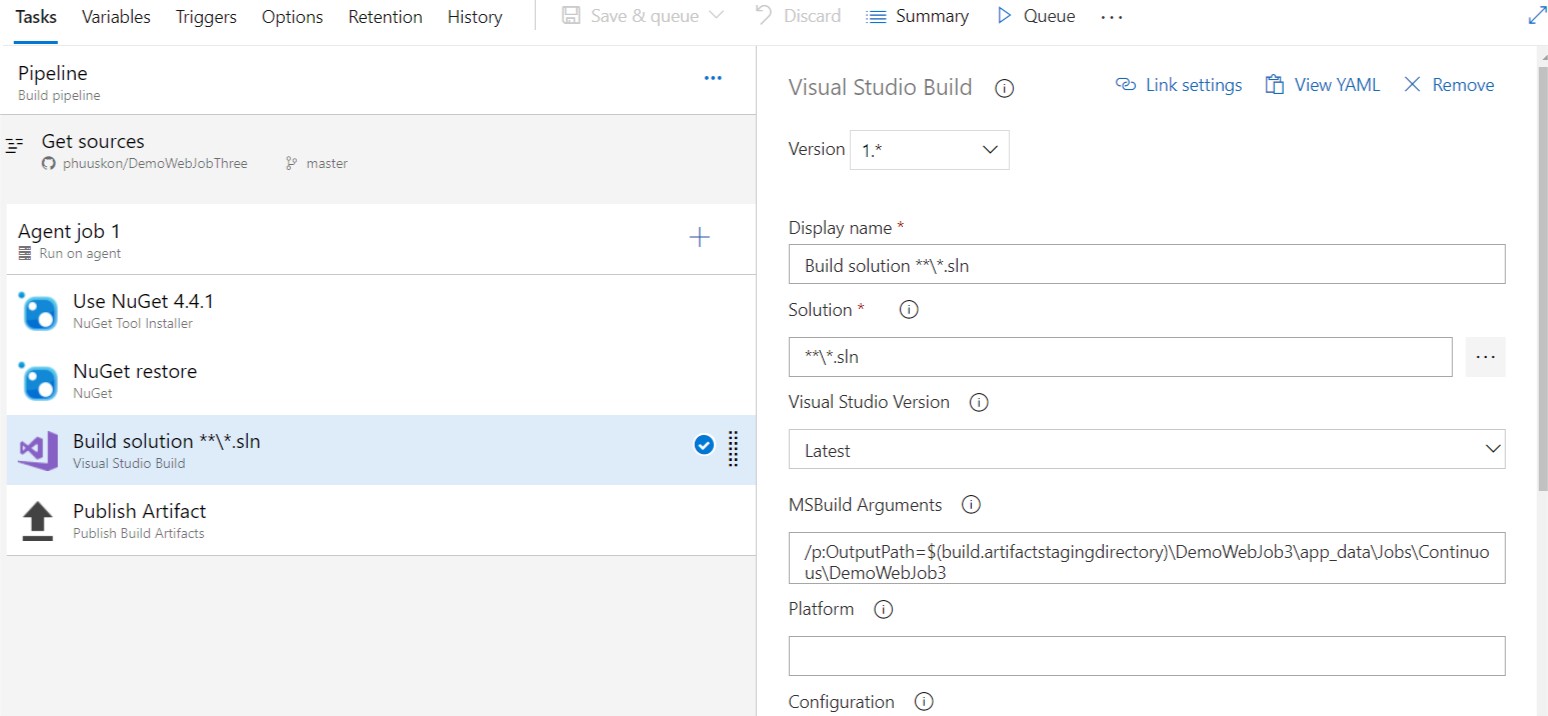Show info for Visual Studio Version
Screen dimensions: 1548x716
click(979, 403)
